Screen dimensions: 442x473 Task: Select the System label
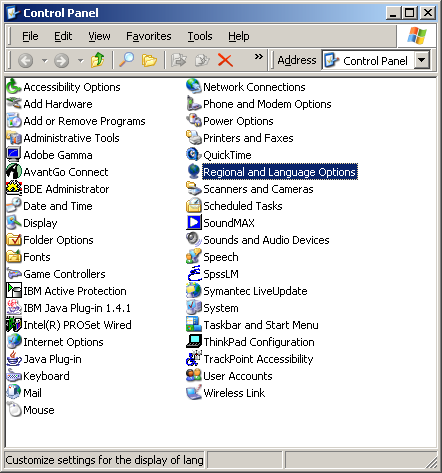pos(221,308)
